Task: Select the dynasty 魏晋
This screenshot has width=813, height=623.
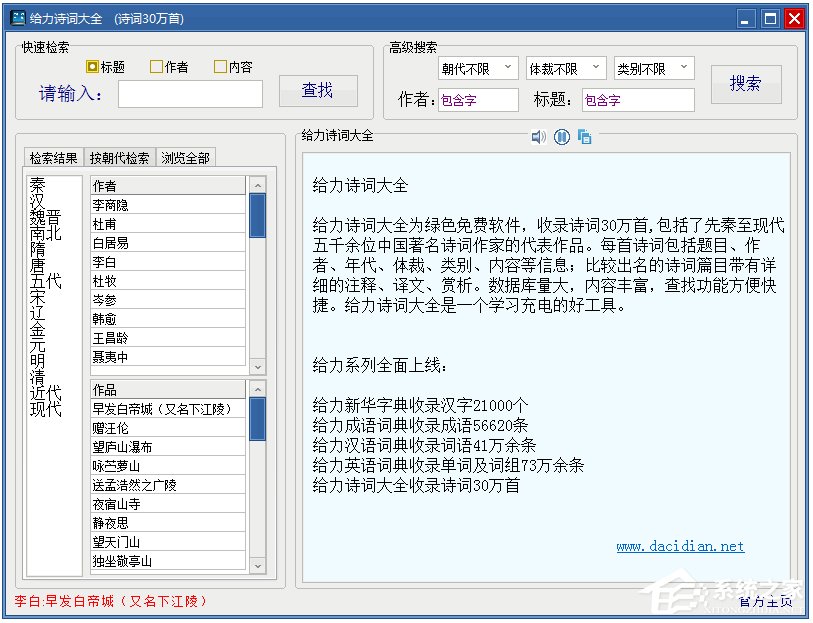Action: click(46, 217)
